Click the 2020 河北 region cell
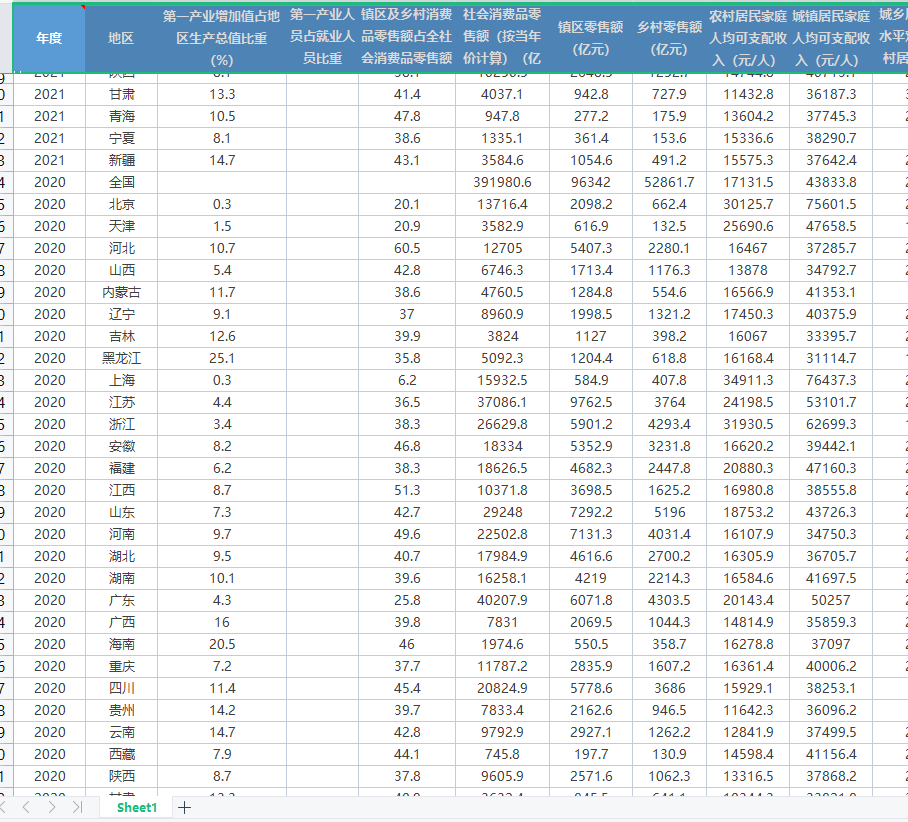 click(121, 249)
